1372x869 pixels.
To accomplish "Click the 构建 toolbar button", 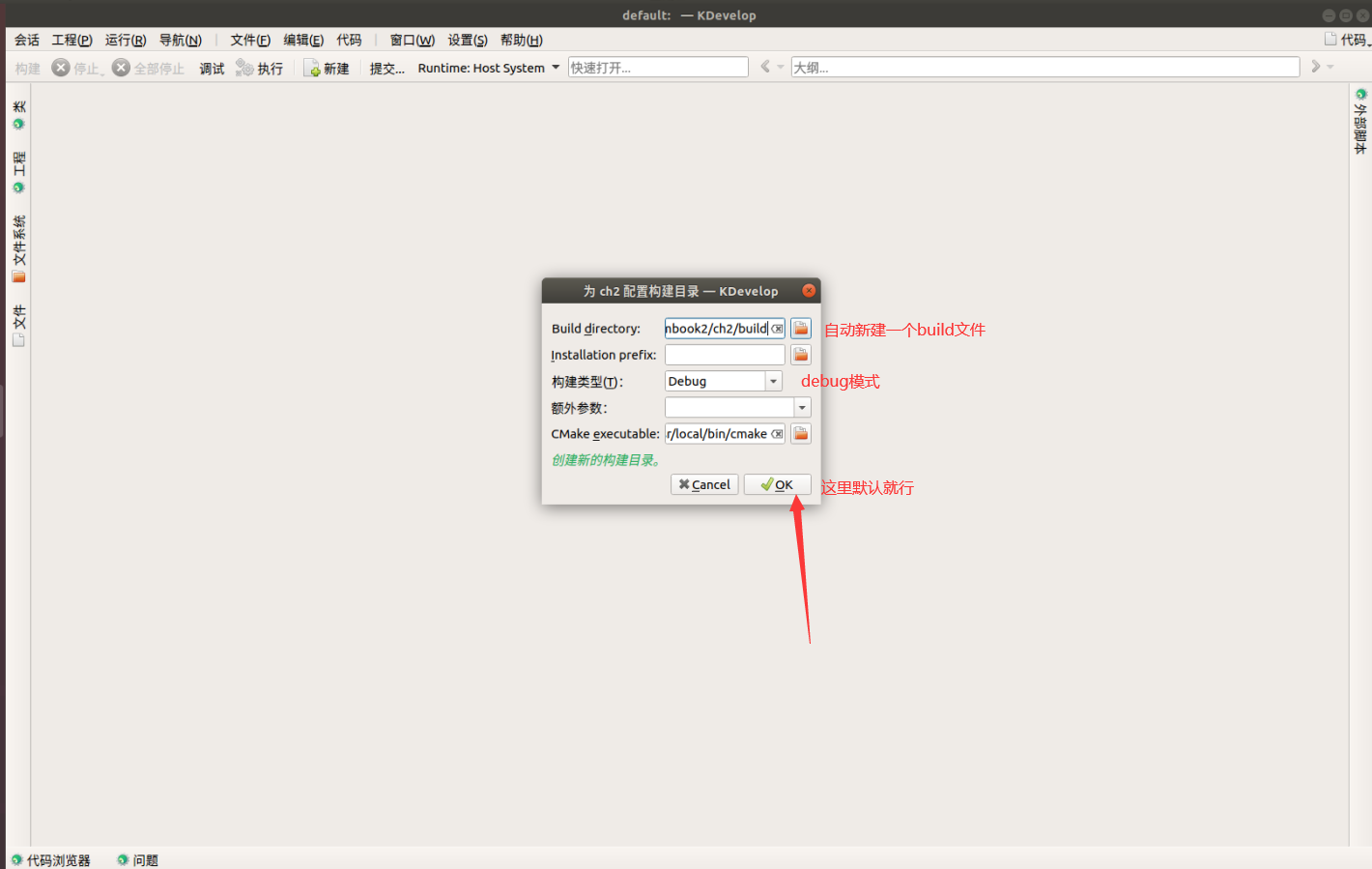I will 28,68.
